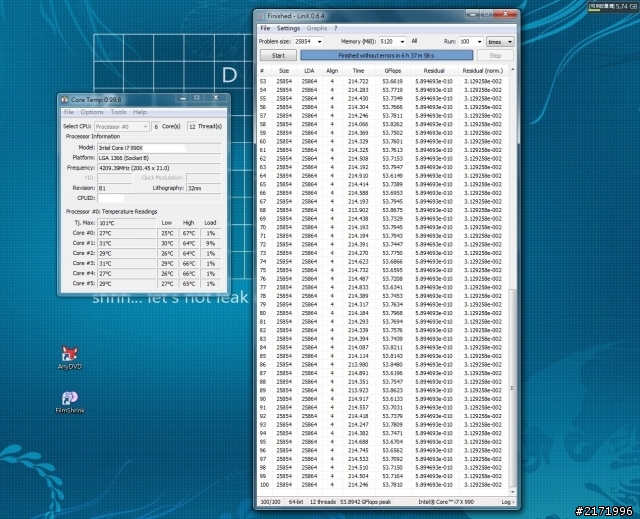Click the CPUID field in Core Temp
Viewport: 640px width, 519px height.
pos(159,198)
